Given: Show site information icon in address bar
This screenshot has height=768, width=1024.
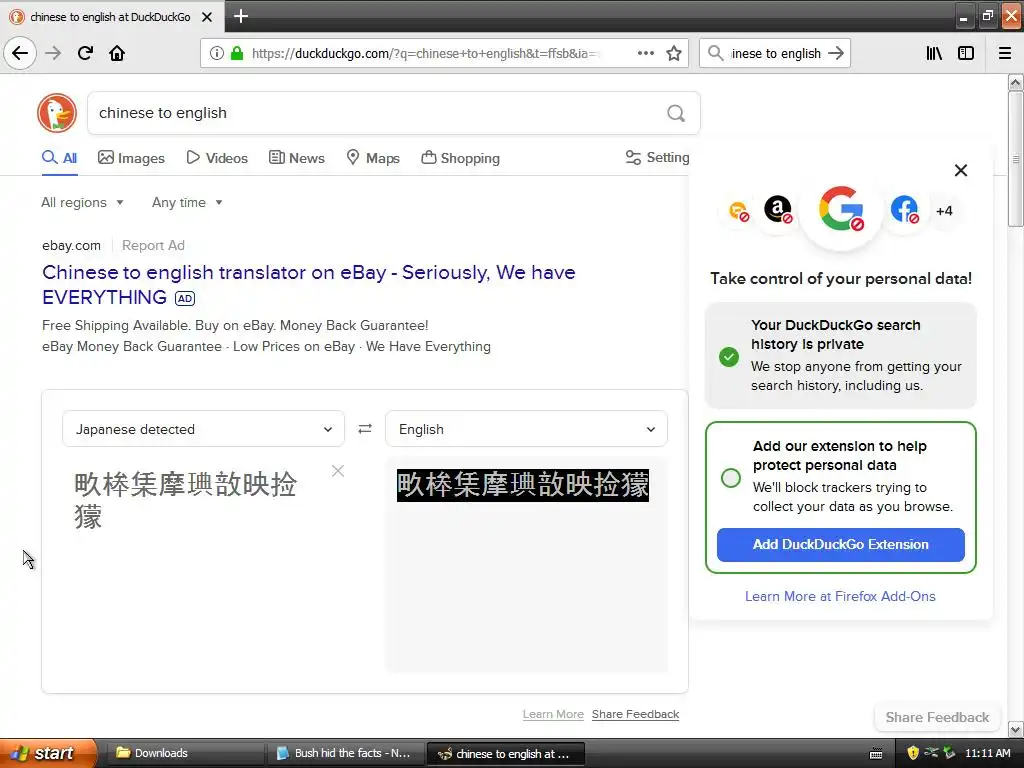Looking at the screenshot, I should [x=217, y=53].
